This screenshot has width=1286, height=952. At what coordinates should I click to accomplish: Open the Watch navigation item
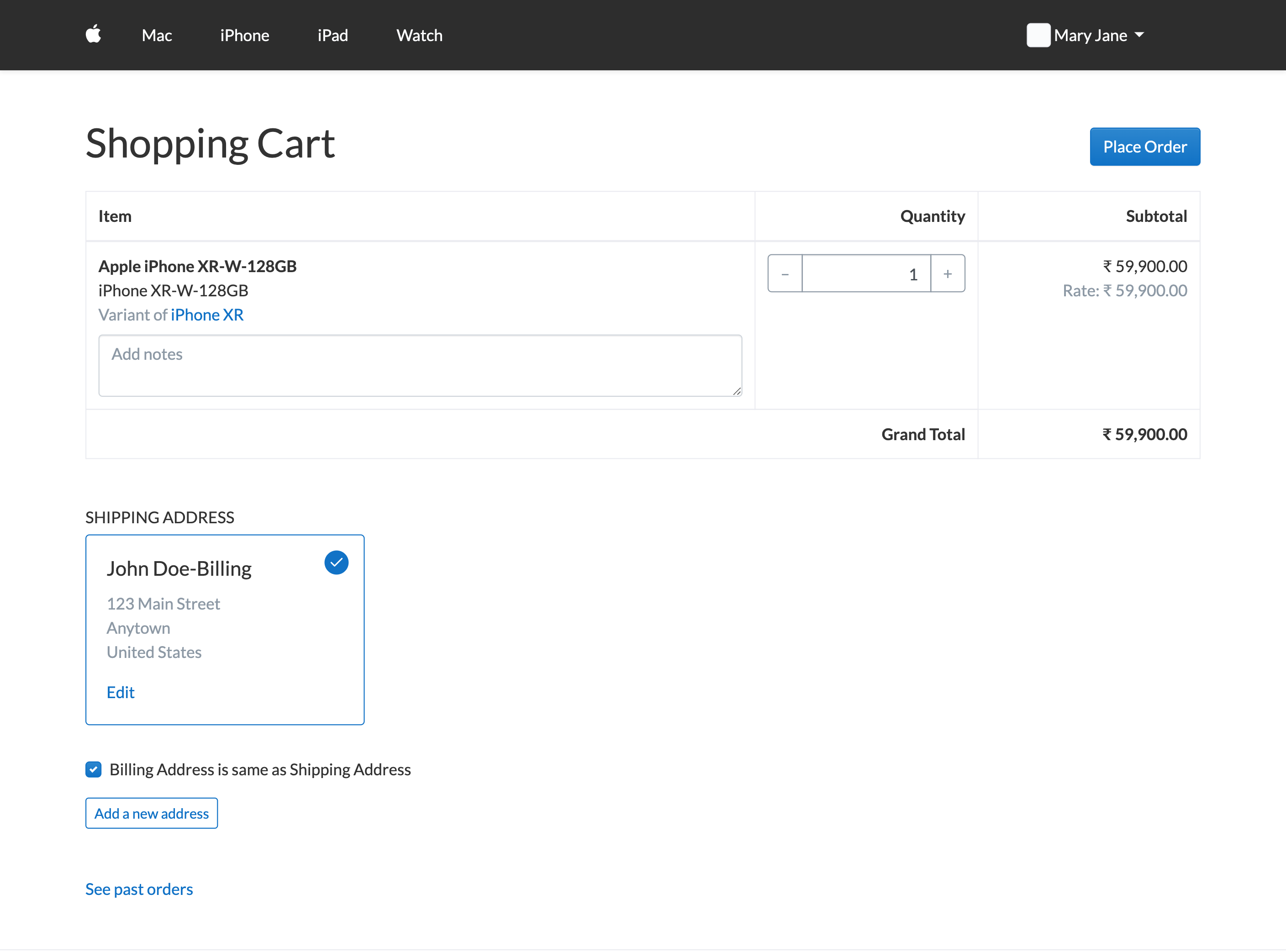[419, 35]
